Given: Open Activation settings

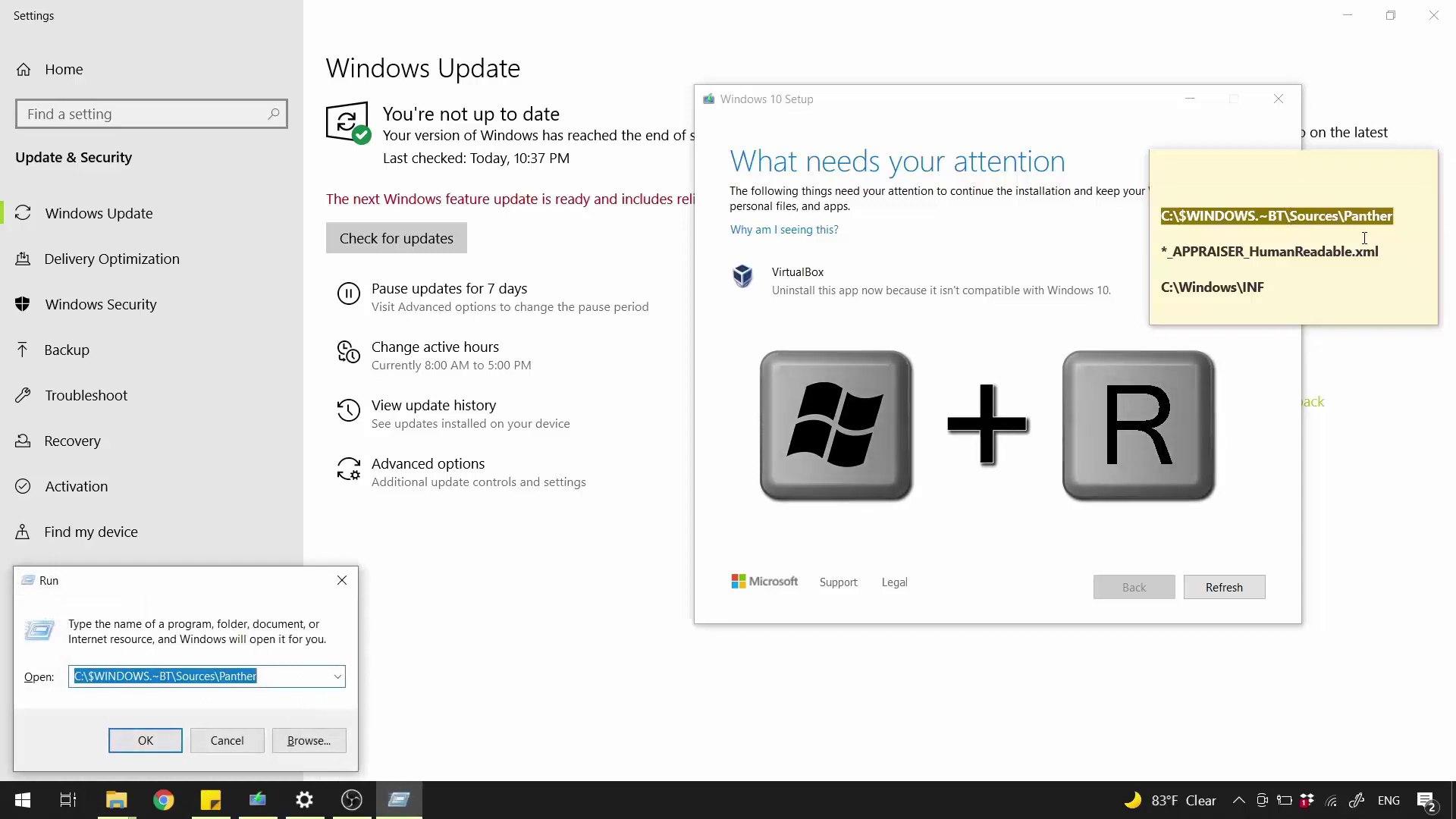Looking at the screenshot, I should click(x=76, y=486).
